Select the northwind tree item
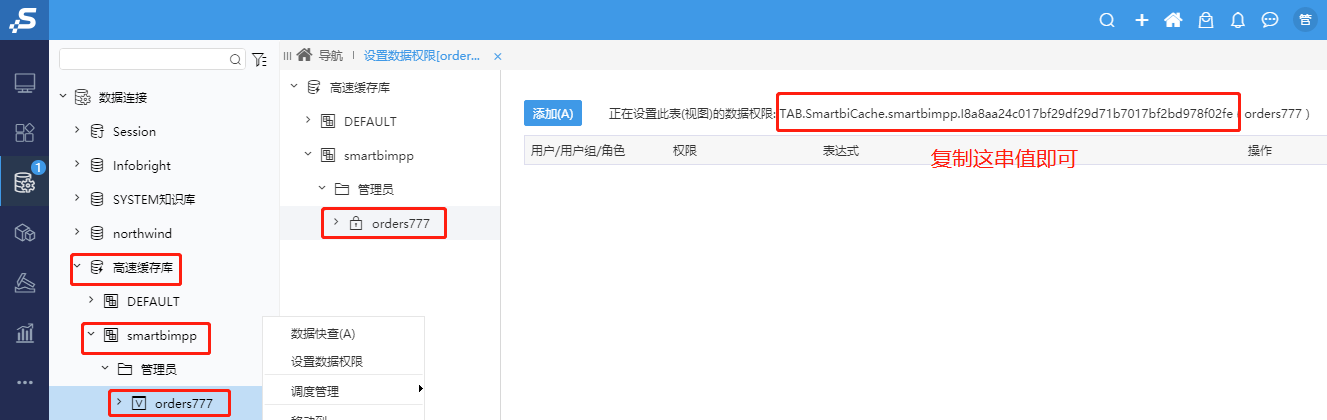1327x420 pixels. click(142, 233)
